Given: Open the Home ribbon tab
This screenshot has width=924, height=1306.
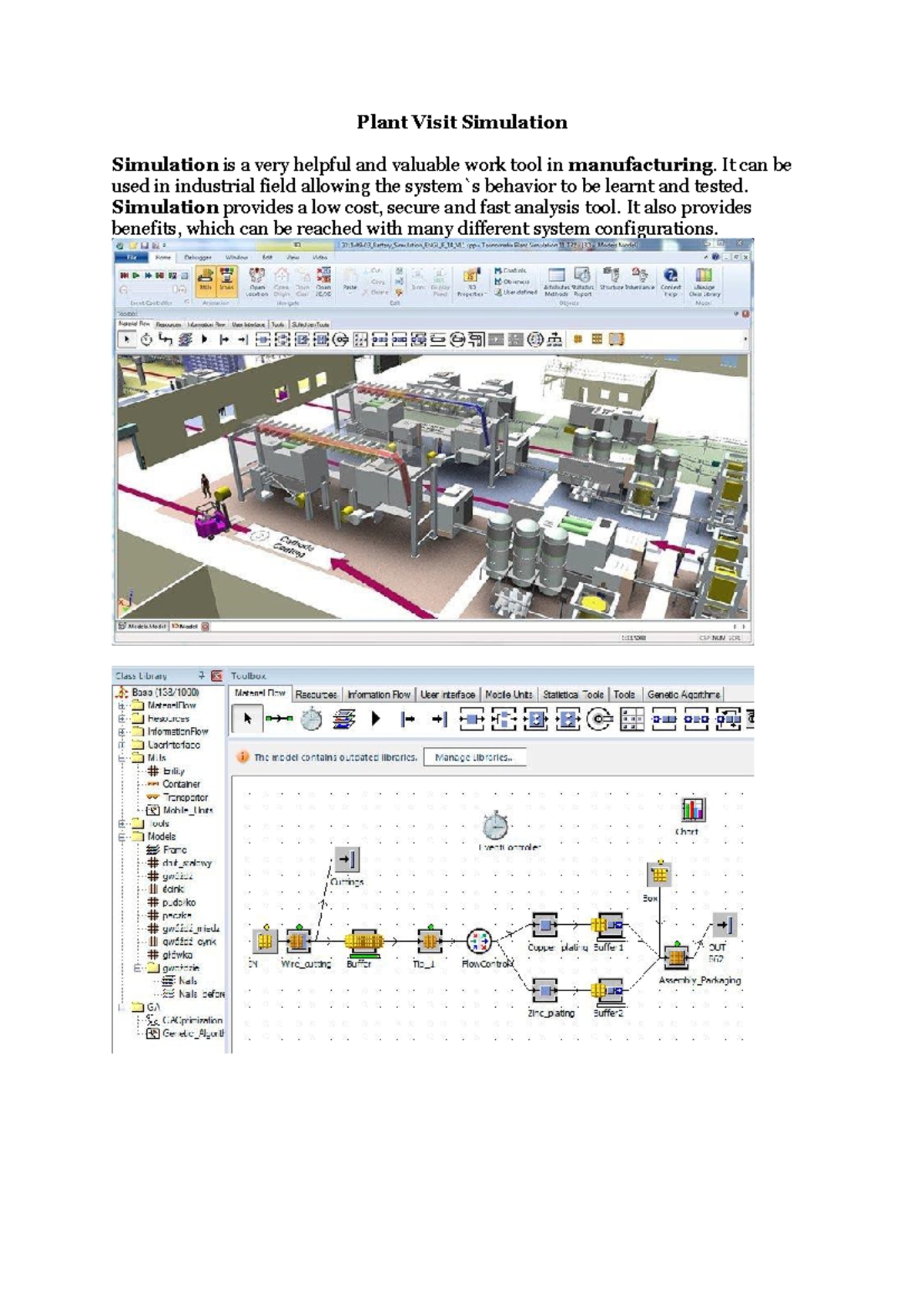Looking at the screenshot, I should pos(163,257).
